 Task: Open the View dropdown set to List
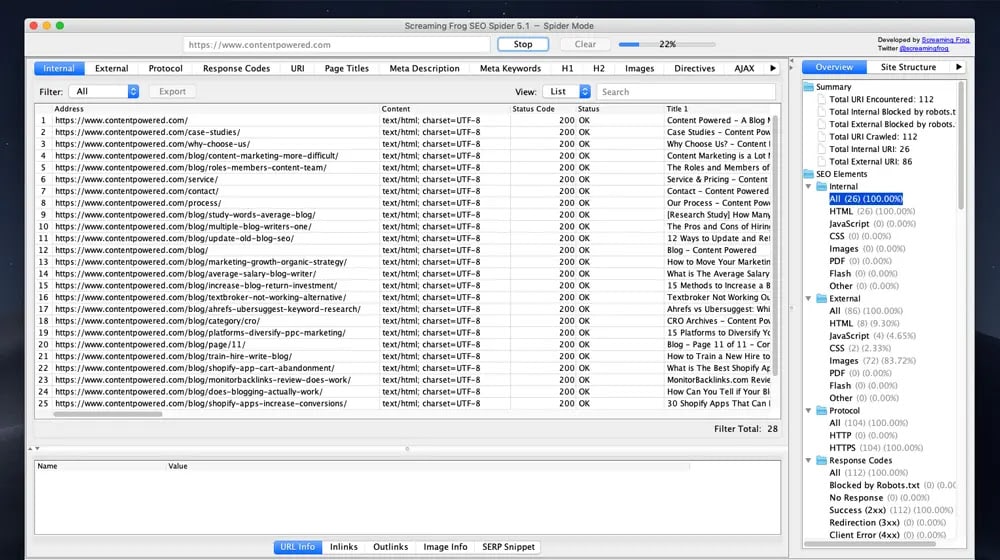(x=567, y=92)
